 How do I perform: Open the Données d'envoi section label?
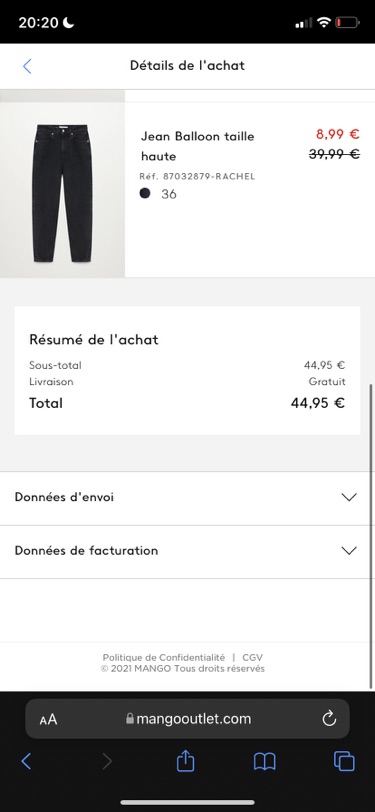click(x=64, y=497)
